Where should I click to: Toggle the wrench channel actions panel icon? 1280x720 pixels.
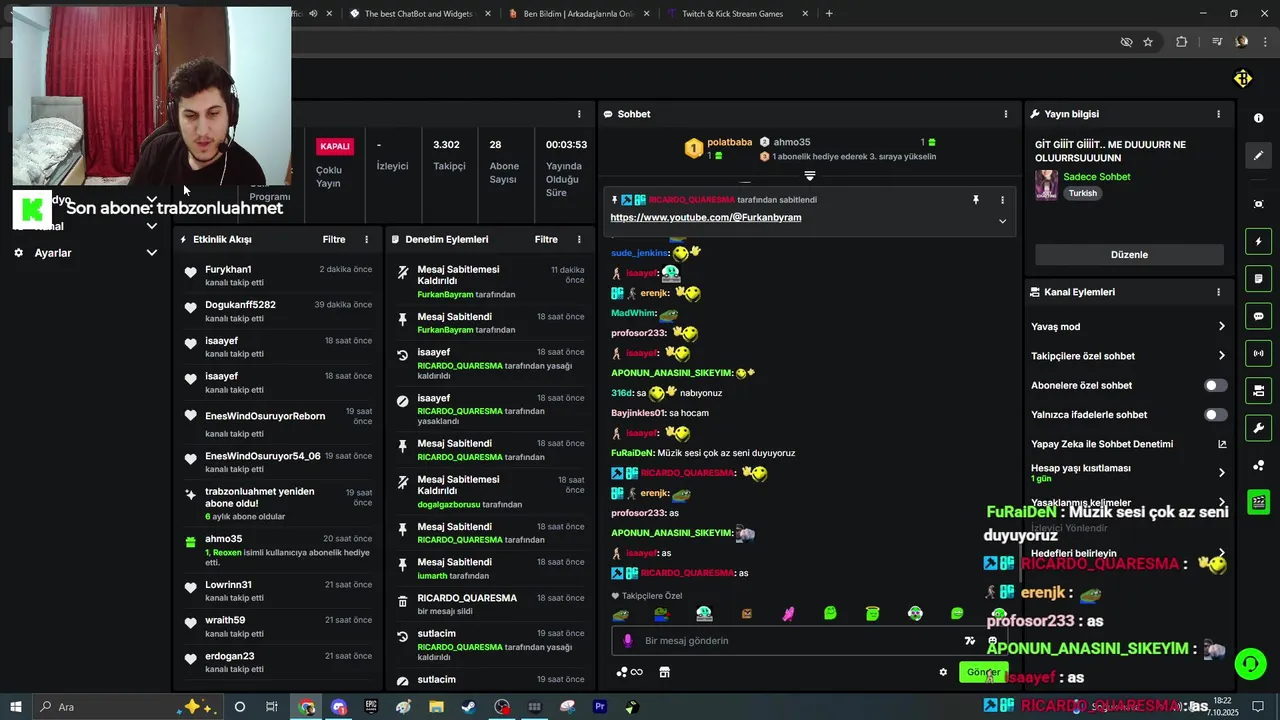pos(1258,428)
